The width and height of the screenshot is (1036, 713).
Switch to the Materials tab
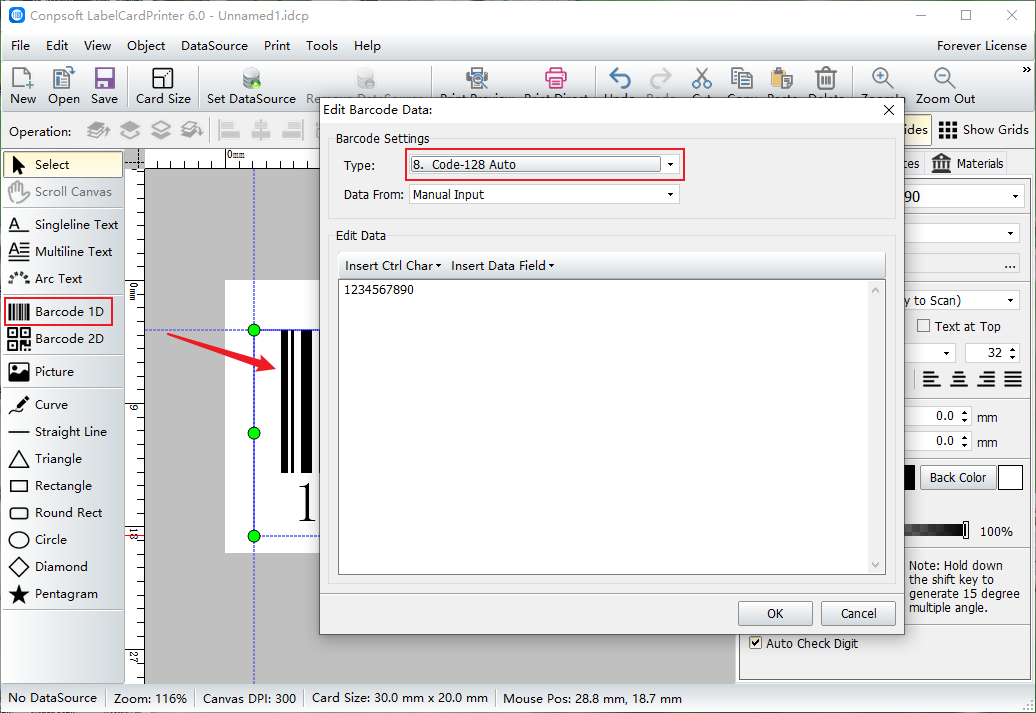(x=967, y=163)
